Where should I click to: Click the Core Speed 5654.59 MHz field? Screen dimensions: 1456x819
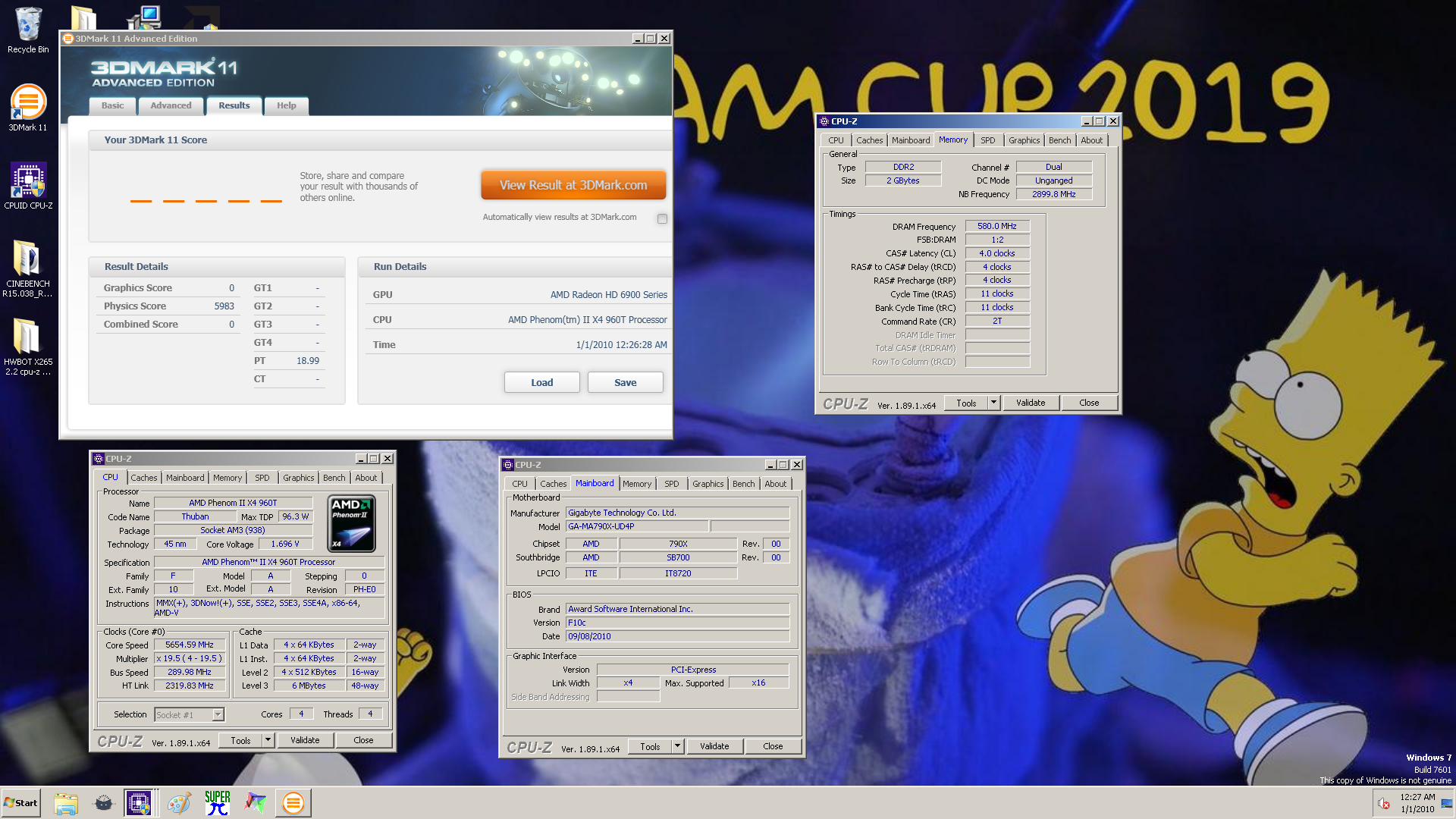(190, 645)
